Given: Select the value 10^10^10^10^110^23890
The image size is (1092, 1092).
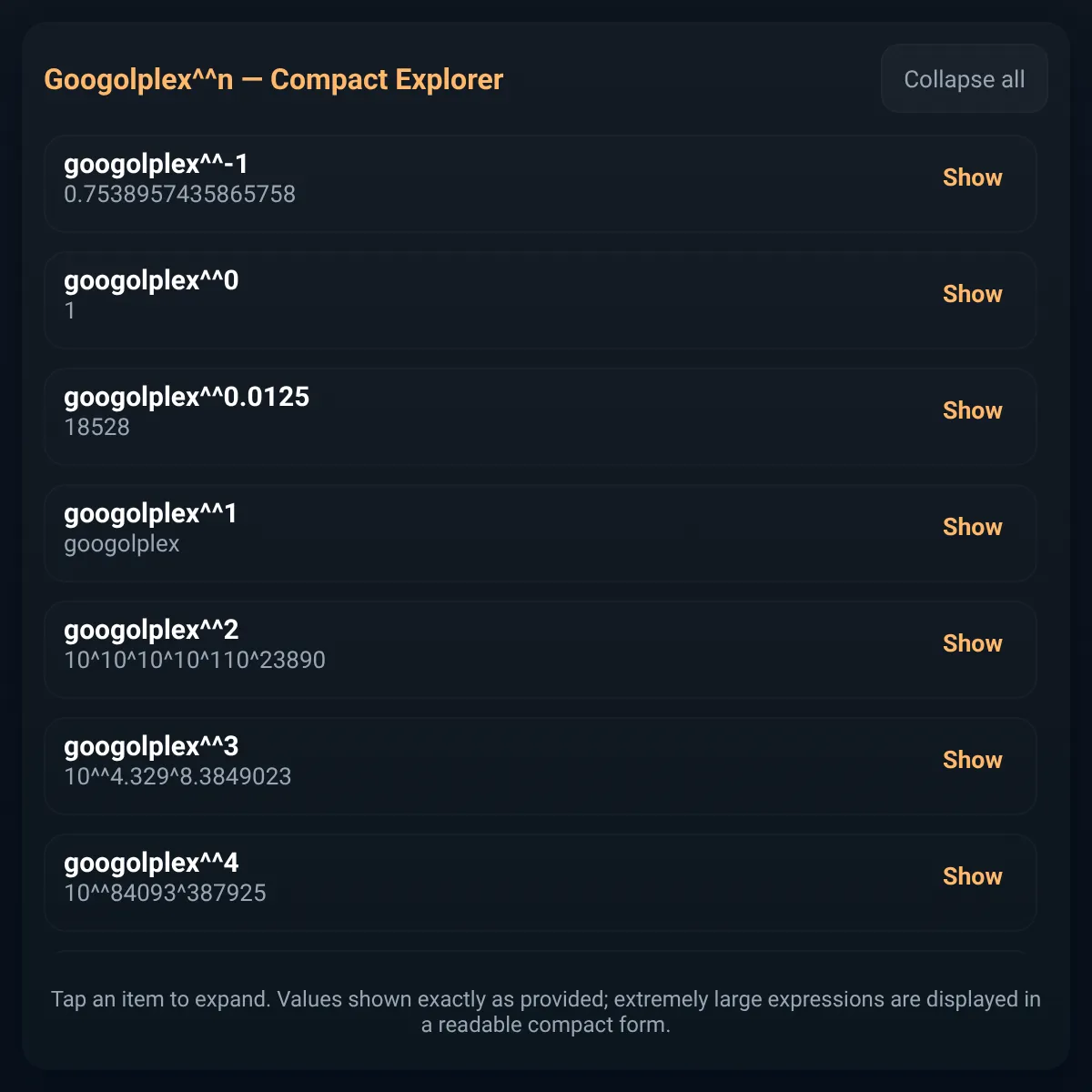Looking at the screenshot, I should (195, 661).
